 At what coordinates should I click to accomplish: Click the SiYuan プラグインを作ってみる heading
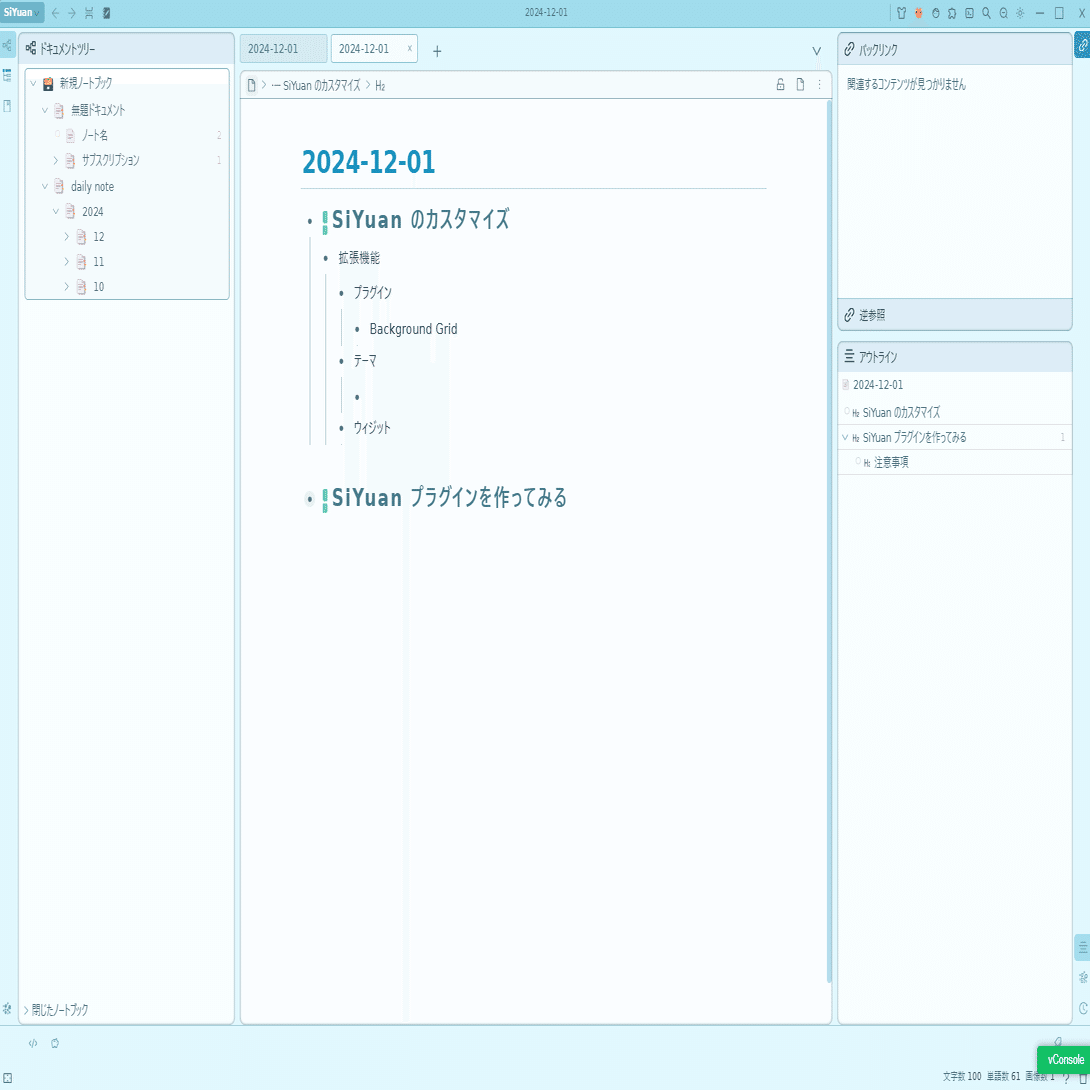(449, 498)
